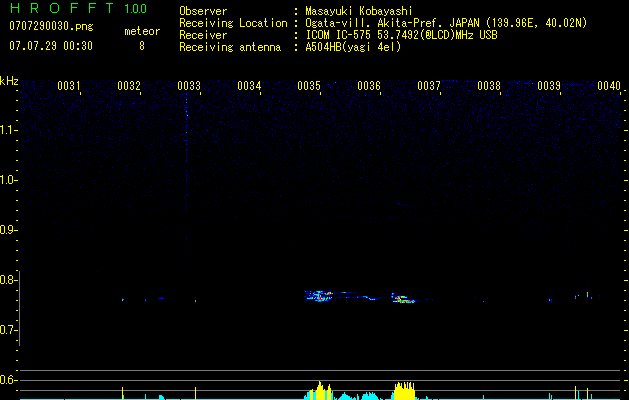Click time marker 0040
This screenshot has height=400, width=629.
click(609, 86)
